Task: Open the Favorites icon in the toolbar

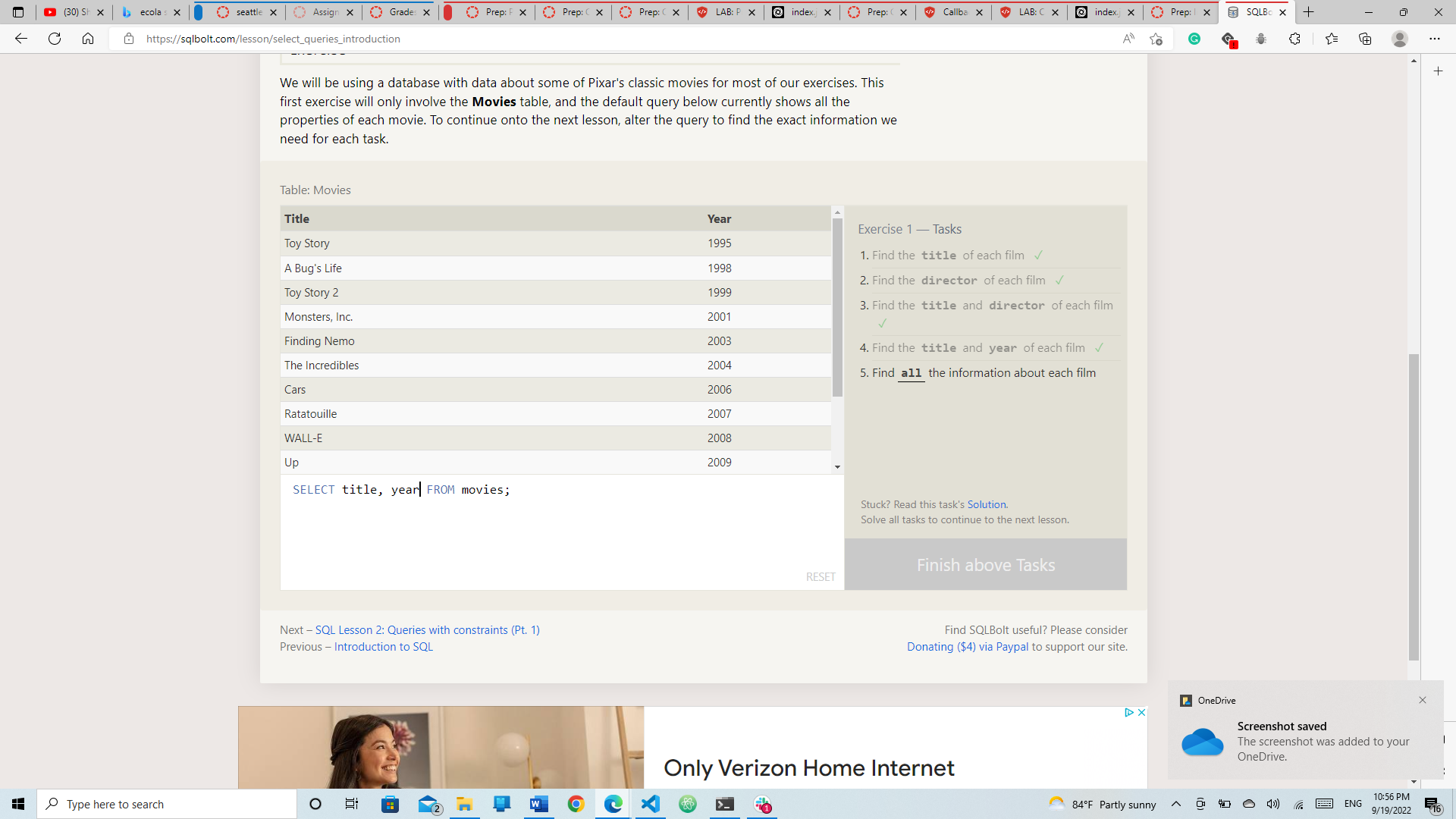Action: [x=1332, y=38]
